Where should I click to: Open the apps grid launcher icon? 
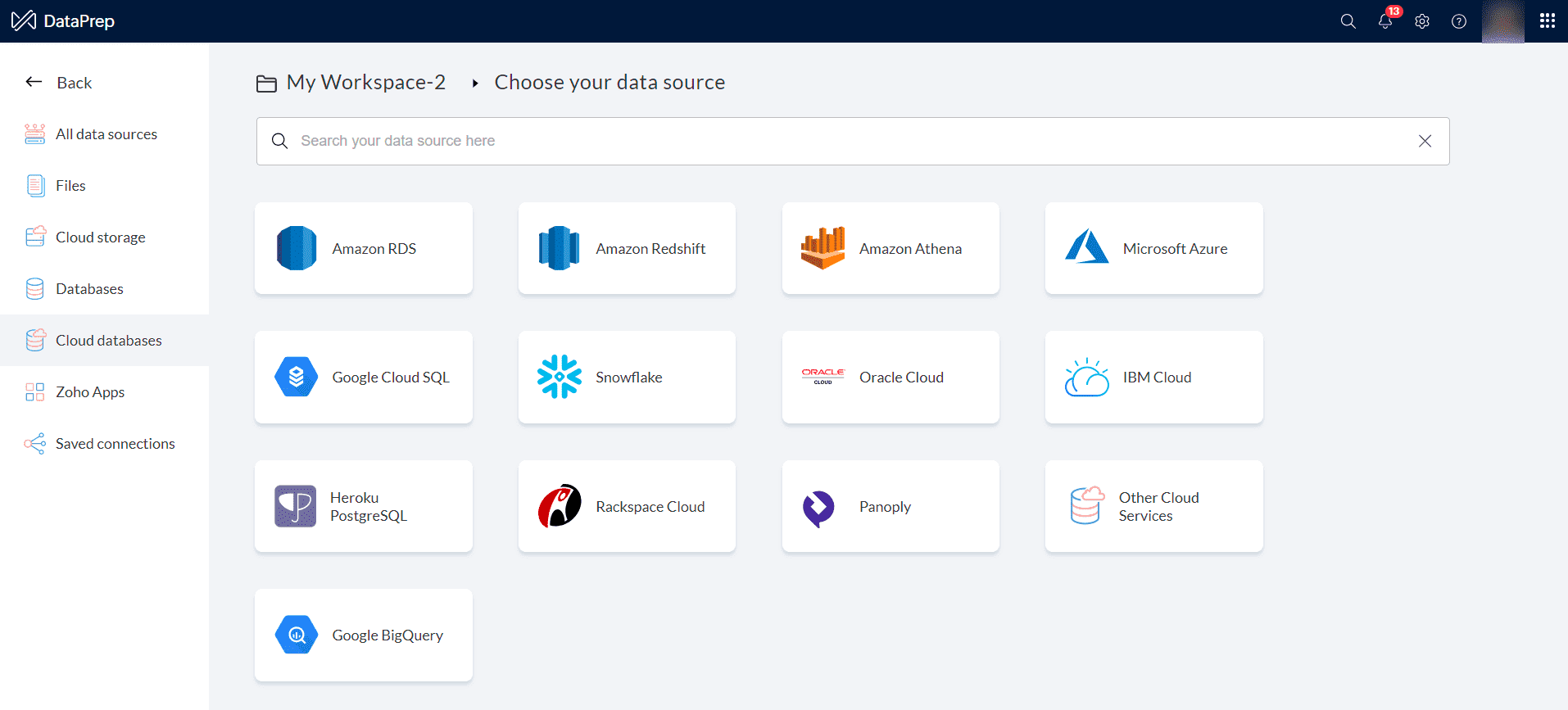[x=1547, y=21]
